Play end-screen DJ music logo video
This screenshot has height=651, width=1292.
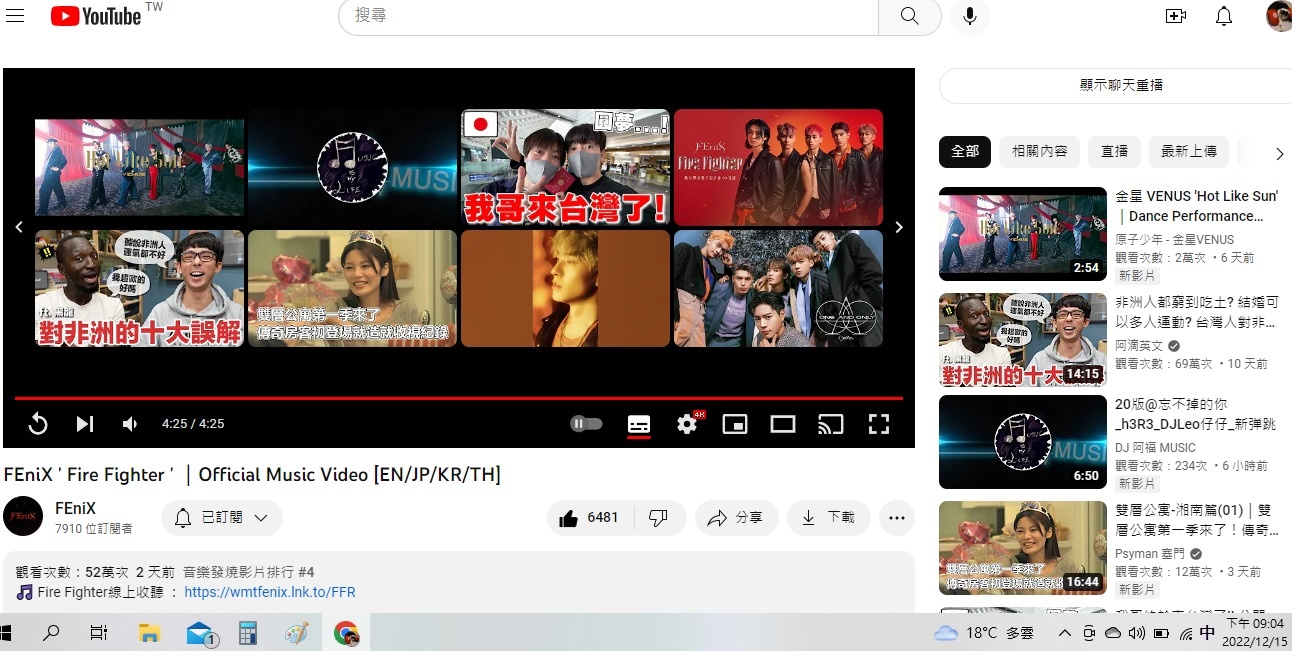[x=352, y=168]
